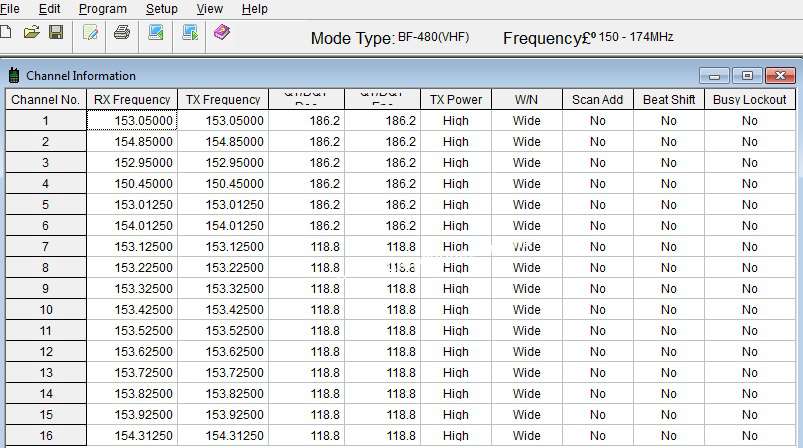Image resolution: width=803 pixels, height=448 pixels.
Task: Maximize the Channel Information window
Action: (x=747, y=76)
